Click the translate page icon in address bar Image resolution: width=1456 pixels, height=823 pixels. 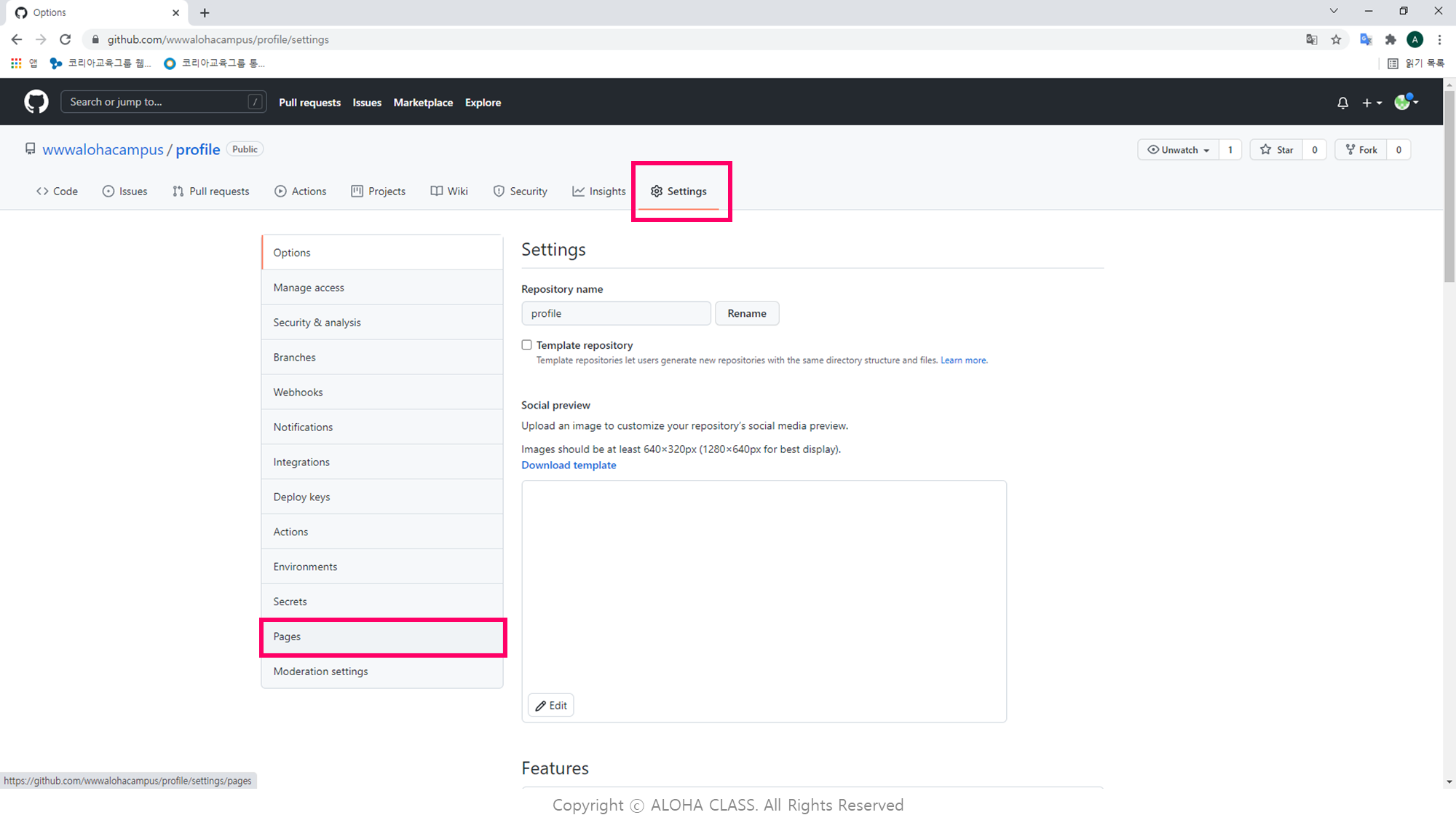pos(1311,39)
